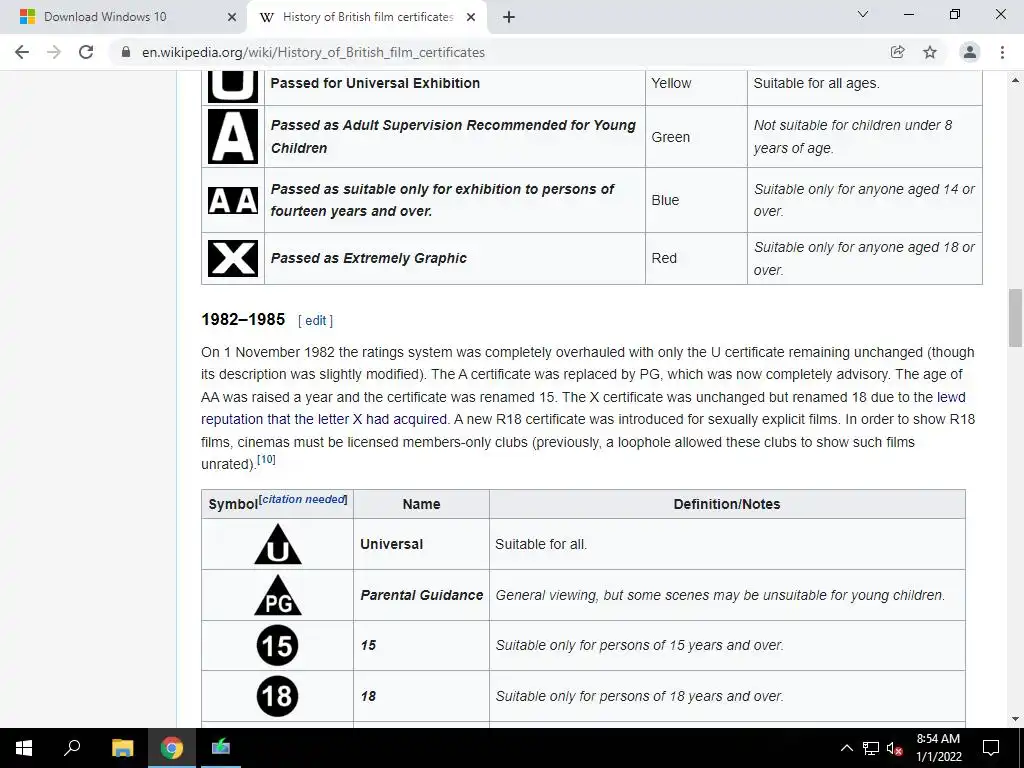Image resolution: width=1024 pixels, height=768 pixels.
Task: Click the scrollbar down arrow
Action: click(1015, 719)
